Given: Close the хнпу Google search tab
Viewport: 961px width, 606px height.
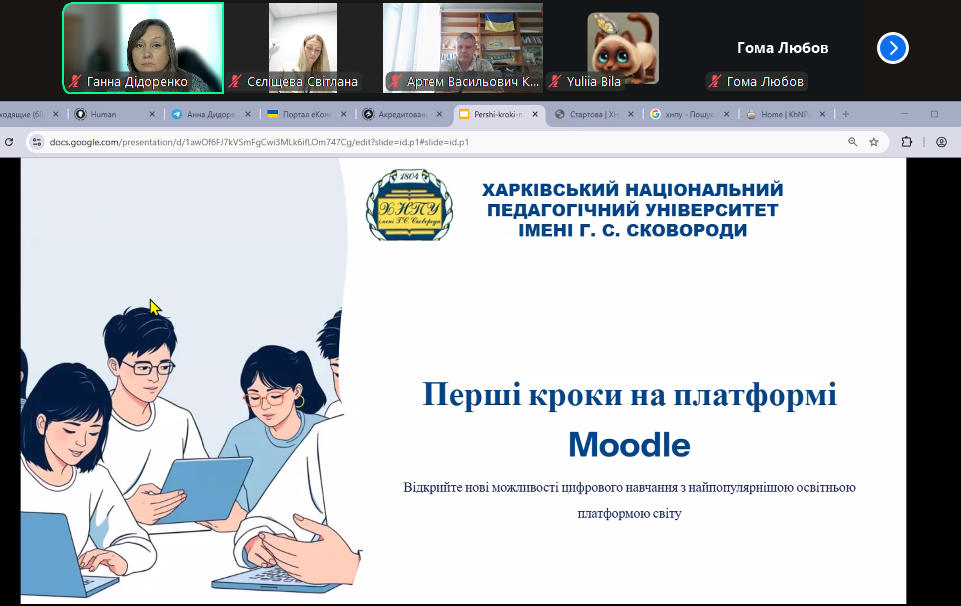Looking at the screenshot, I should [726, 114].
